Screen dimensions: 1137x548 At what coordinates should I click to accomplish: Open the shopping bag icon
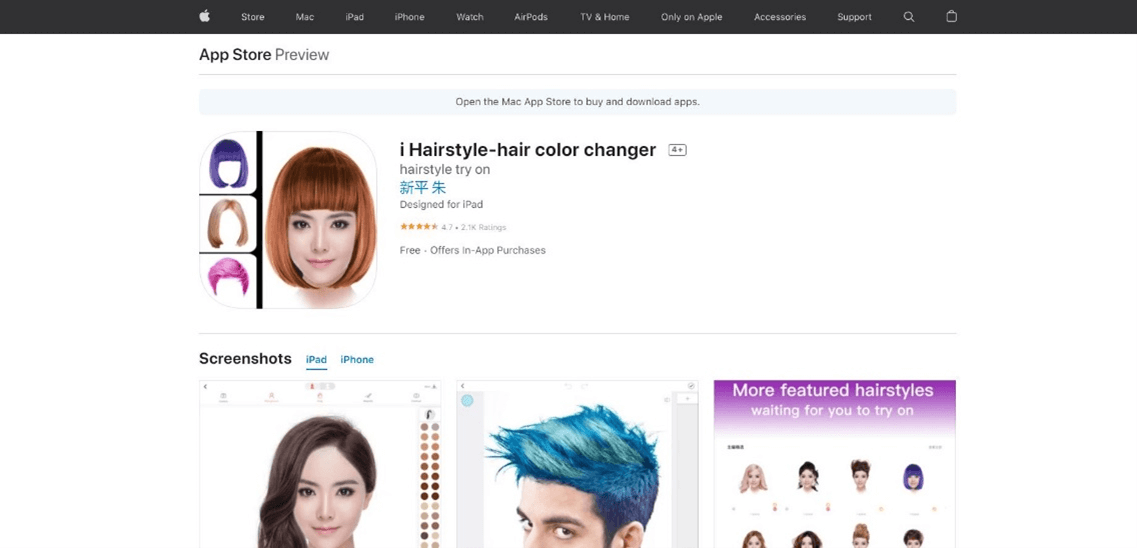point(951,16)
